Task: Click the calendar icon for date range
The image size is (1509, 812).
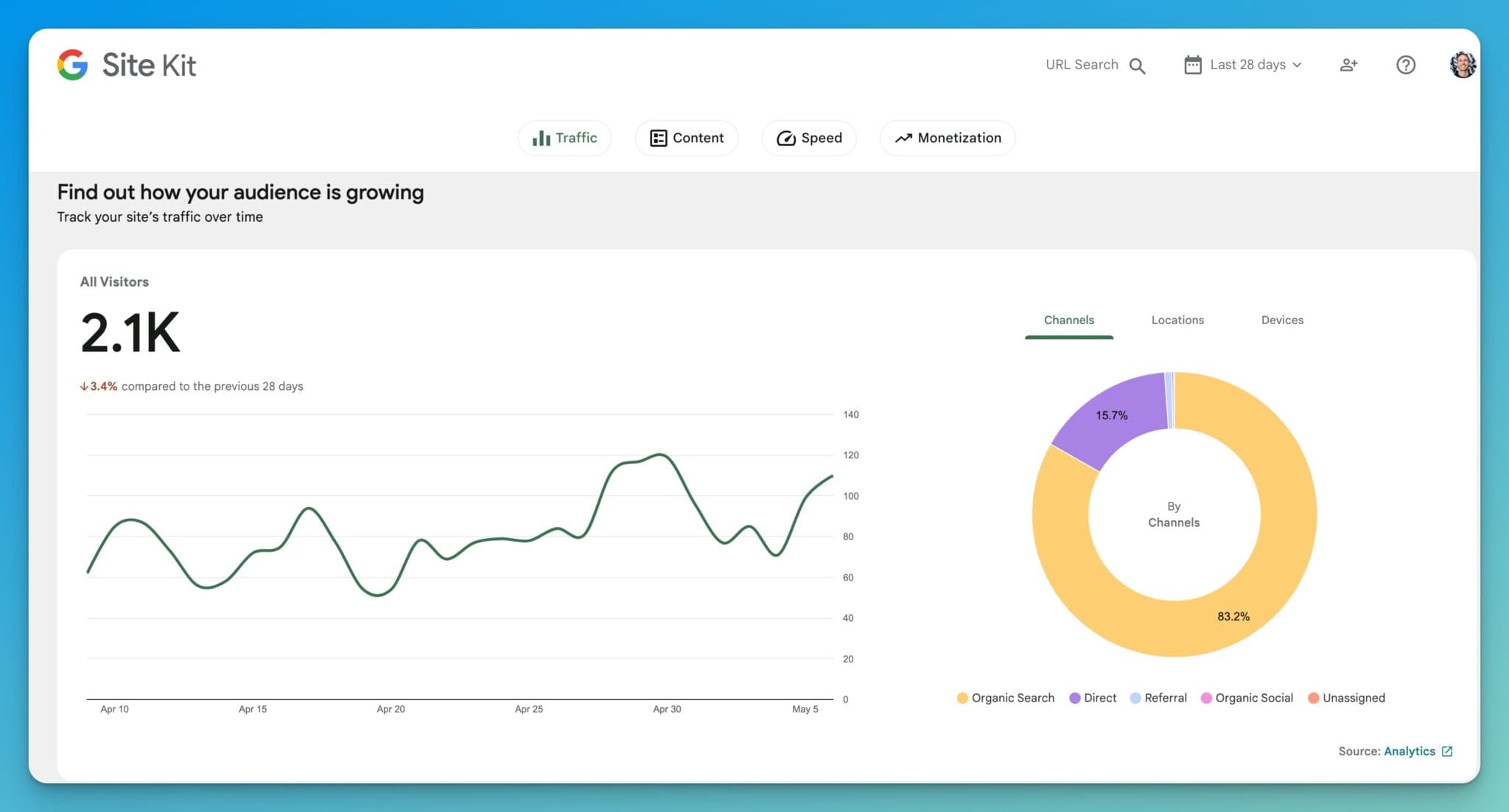Action: tap(1192, 64)
